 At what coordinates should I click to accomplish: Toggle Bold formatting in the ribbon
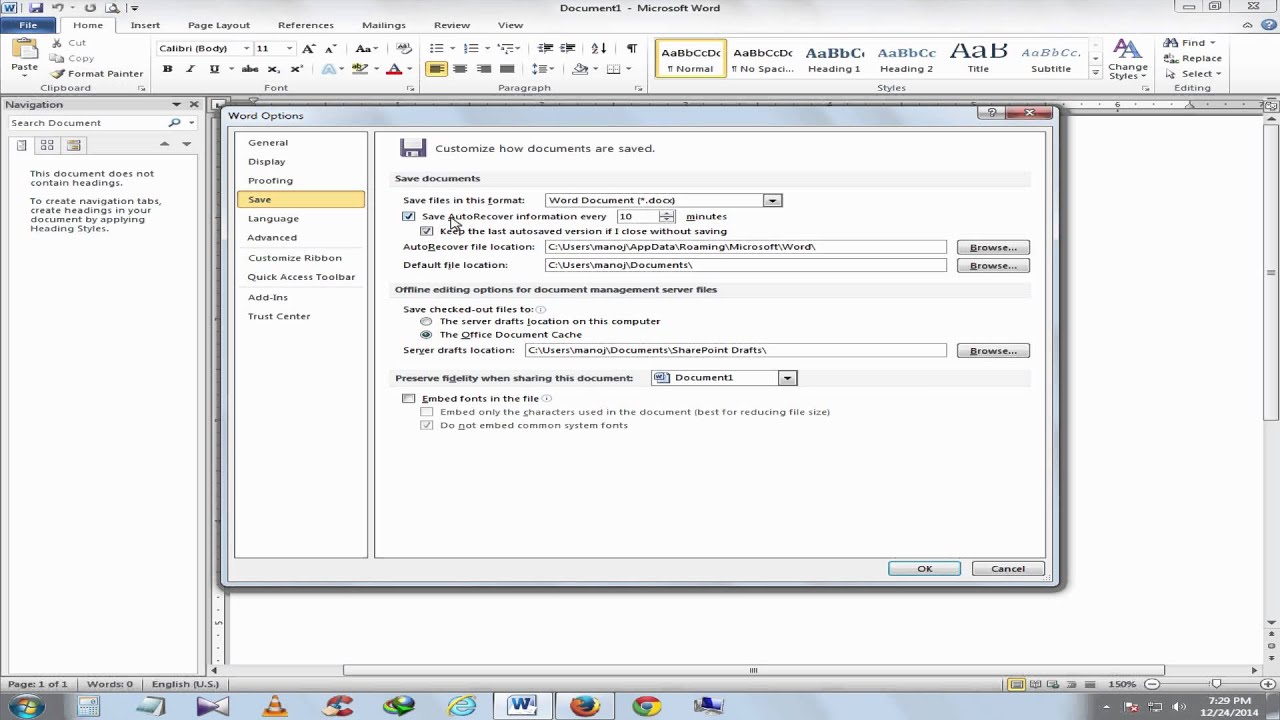[167, 69]
